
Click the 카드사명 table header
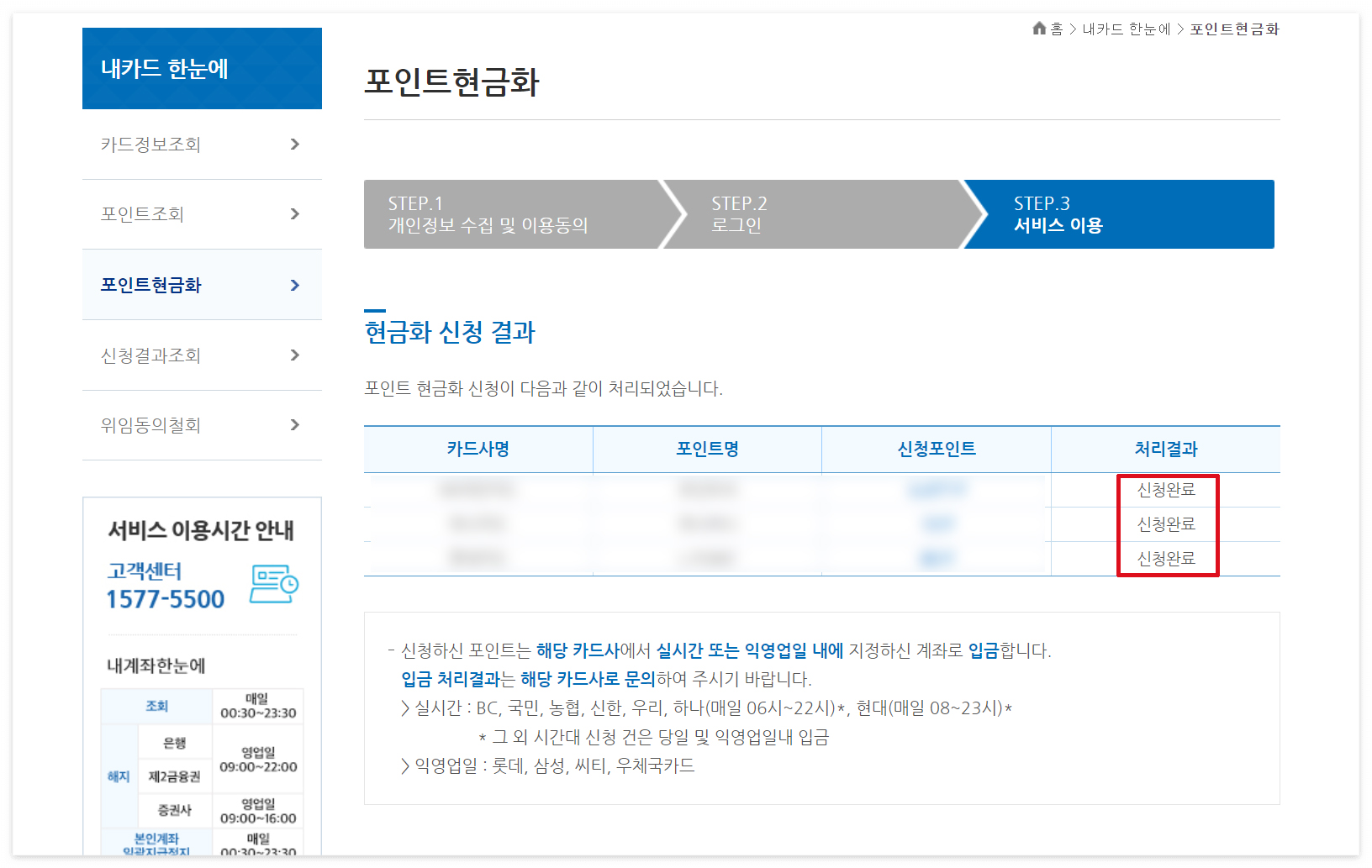[x=478, y=449]
